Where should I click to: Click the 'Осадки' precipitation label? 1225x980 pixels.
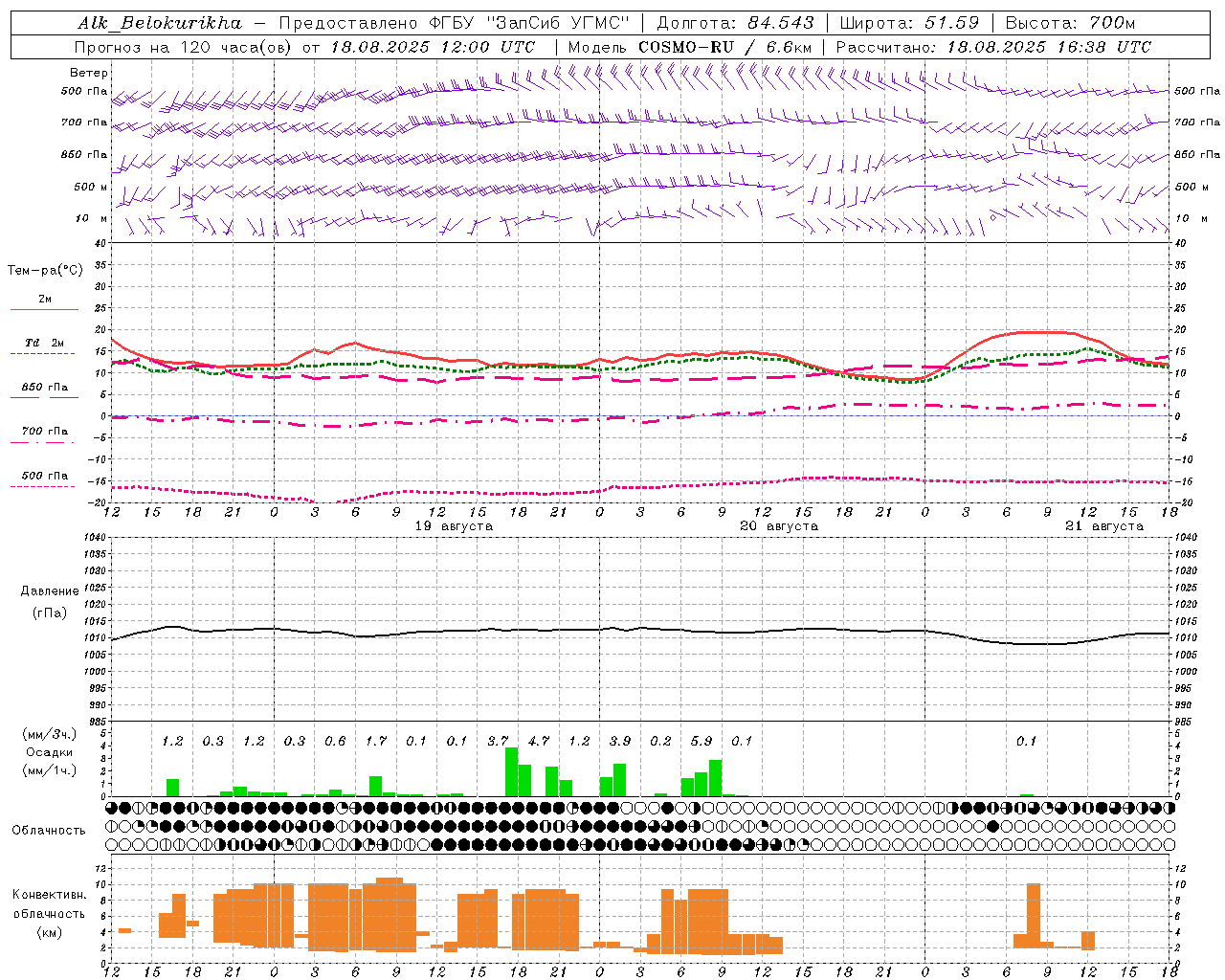pos(49,752)
